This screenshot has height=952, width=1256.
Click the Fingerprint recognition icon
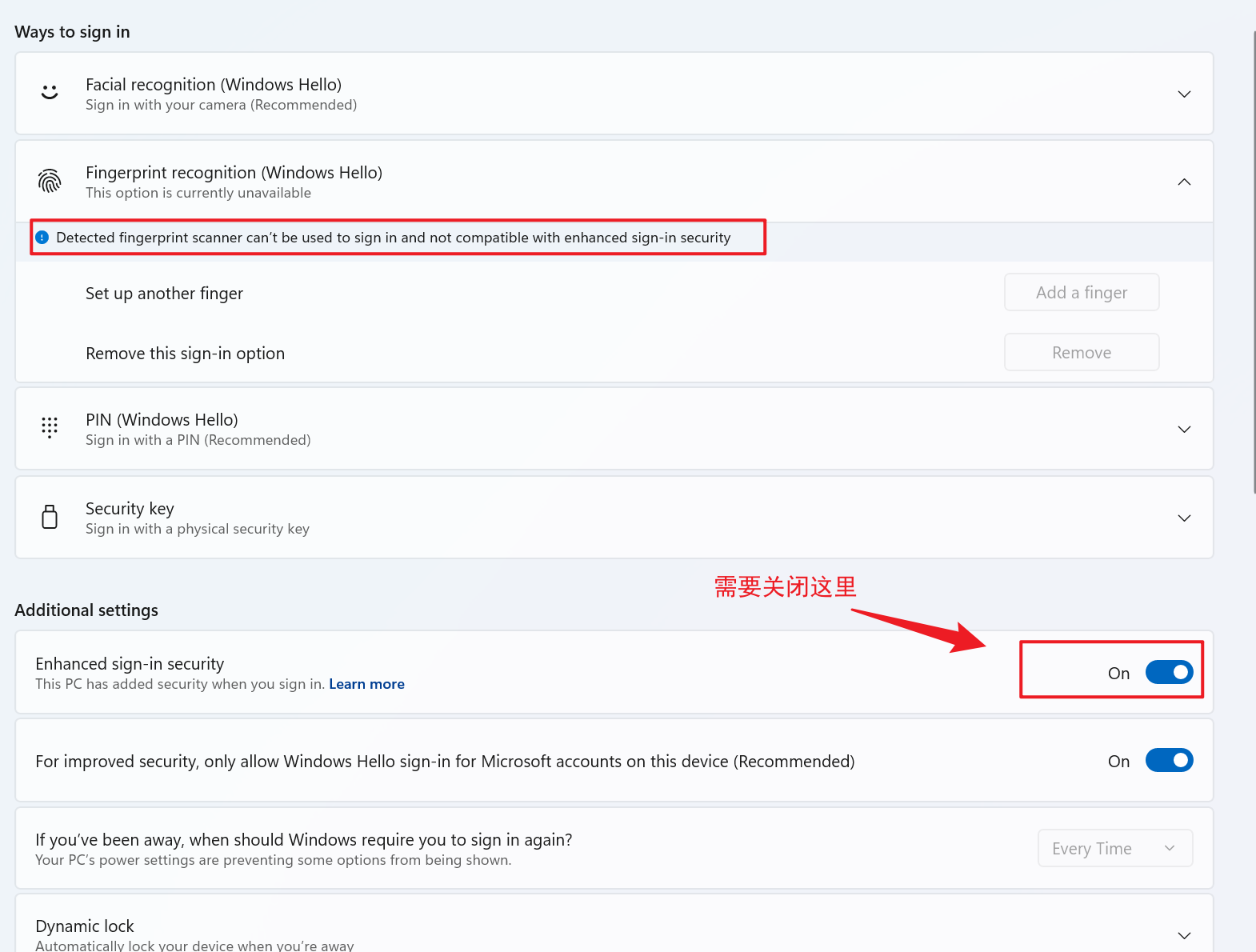(50, 181)
